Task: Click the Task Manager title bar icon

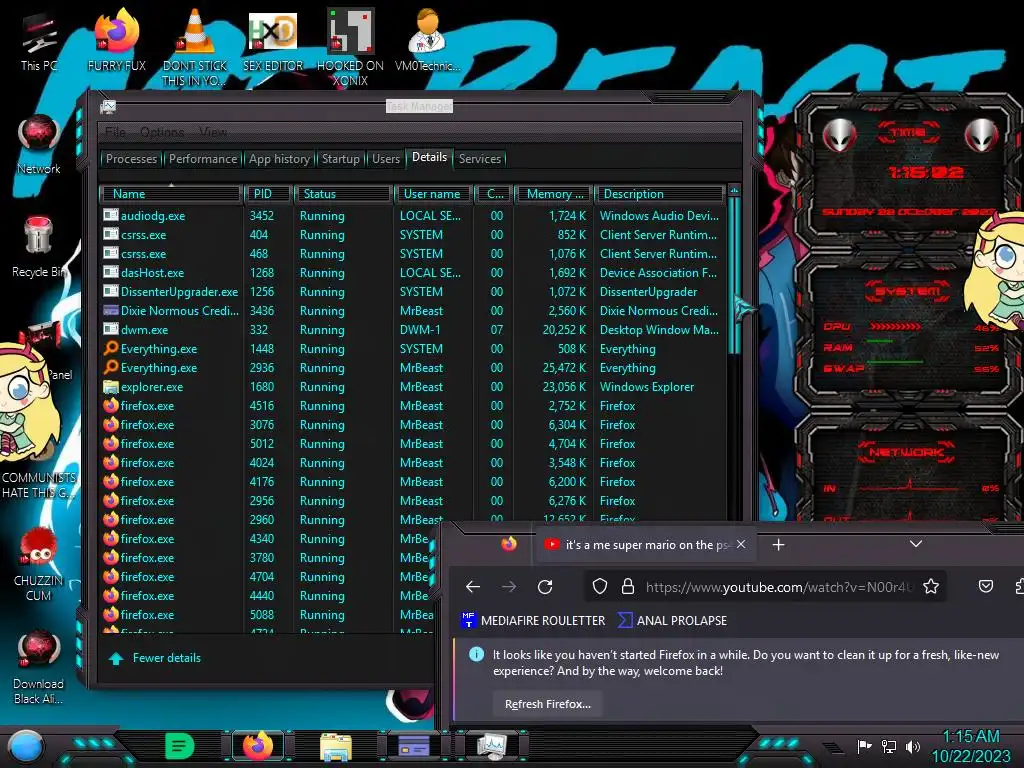Action: [x=108, y=106]
